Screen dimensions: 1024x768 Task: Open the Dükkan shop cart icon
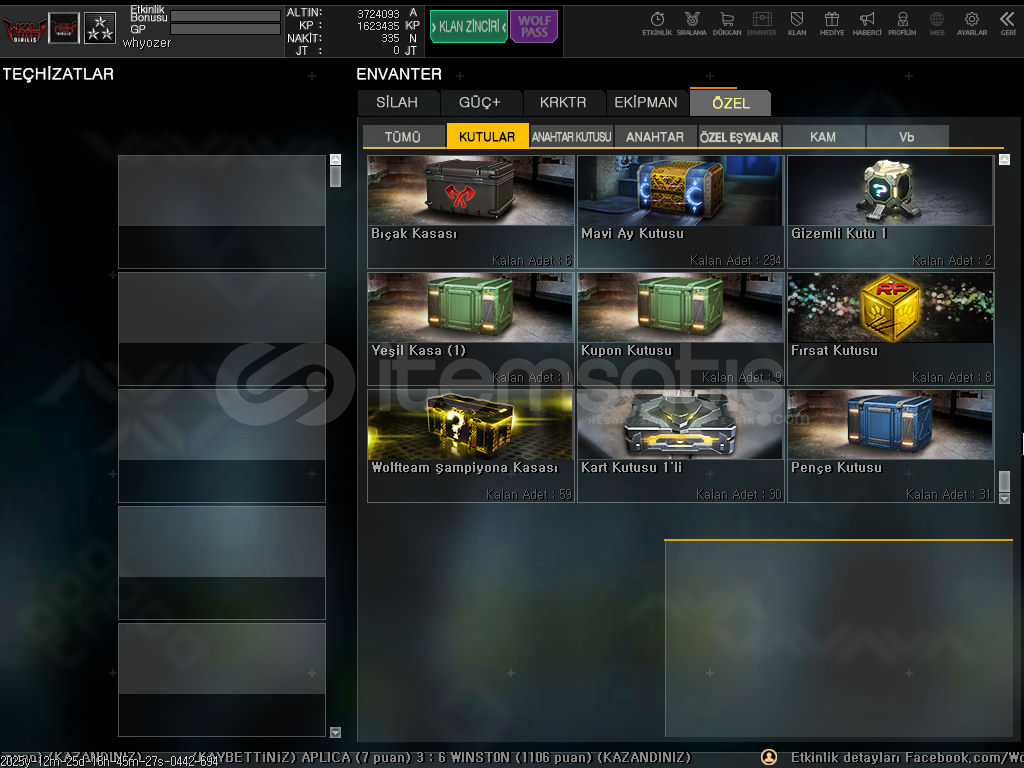click(x=727, y=24)
